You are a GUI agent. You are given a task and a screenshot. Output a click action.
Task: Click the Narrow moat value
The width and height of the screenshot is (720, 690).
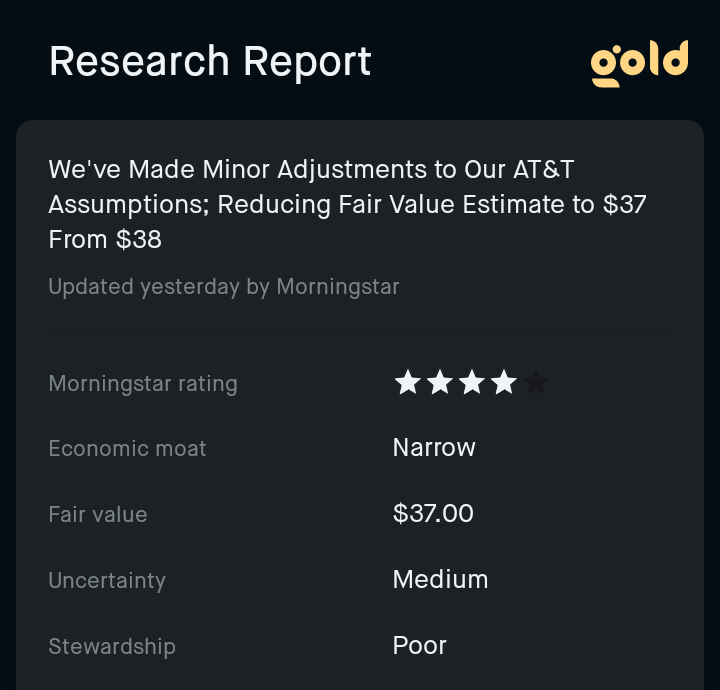click(434, 448)
